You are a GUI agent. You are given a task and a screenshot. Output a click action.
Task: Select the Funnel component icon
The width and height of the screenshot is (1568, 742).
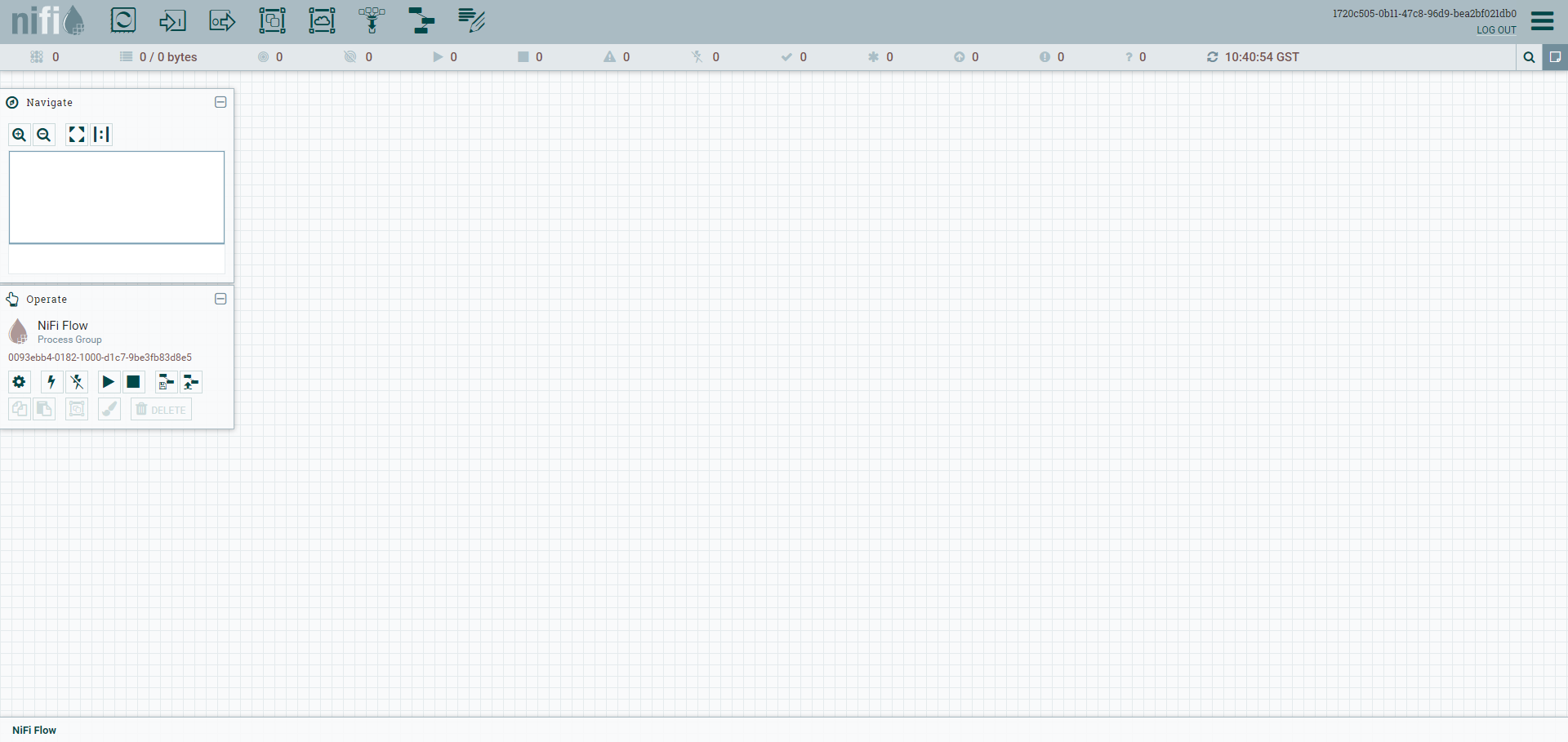click(x=372, y=20)
